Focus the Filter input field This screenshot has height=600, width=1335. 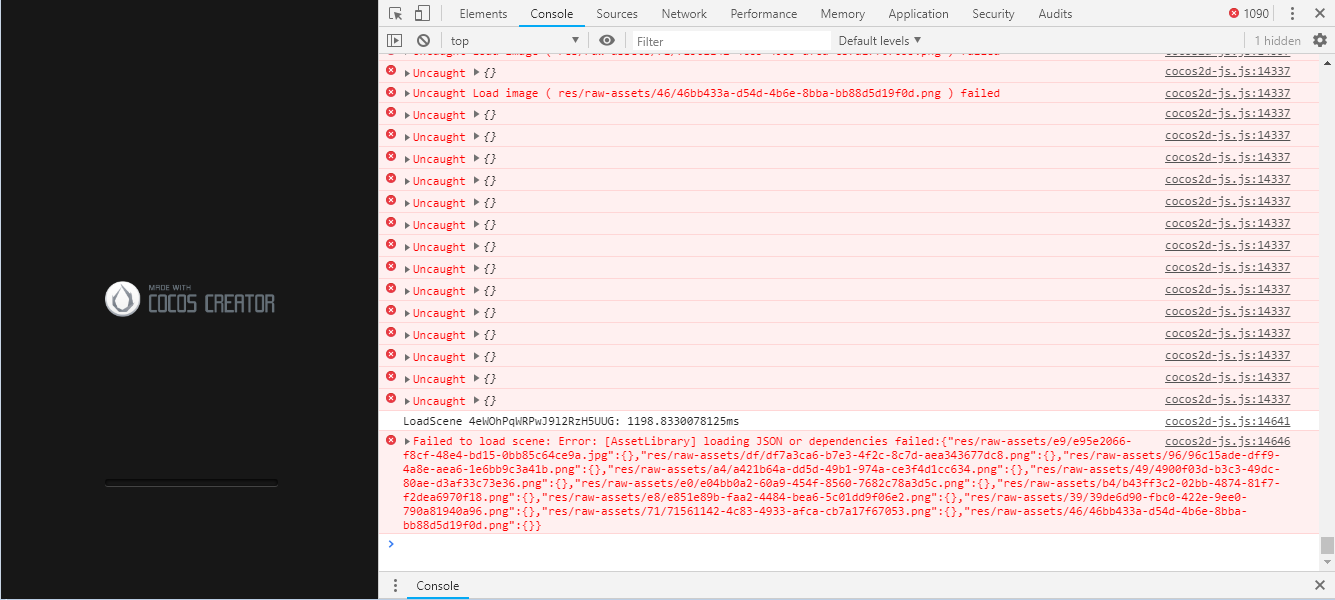click(x=731, y=41)
